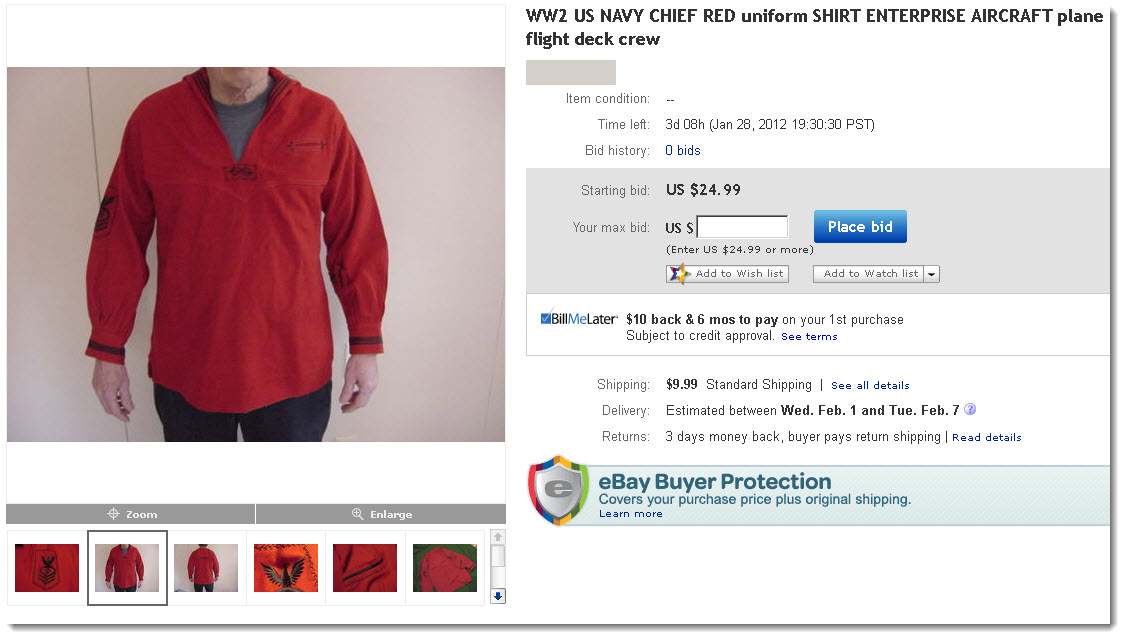Open See terms link for BillMeLater
The image size is (1125, 639).
tap(809, 336)
